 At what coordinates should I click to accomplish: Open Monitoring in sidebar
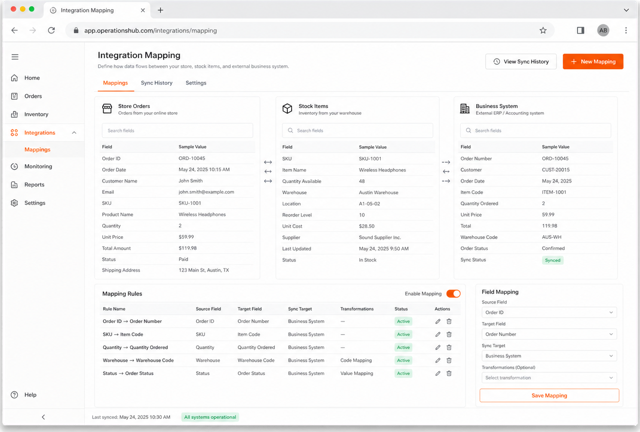click(38, 166)
